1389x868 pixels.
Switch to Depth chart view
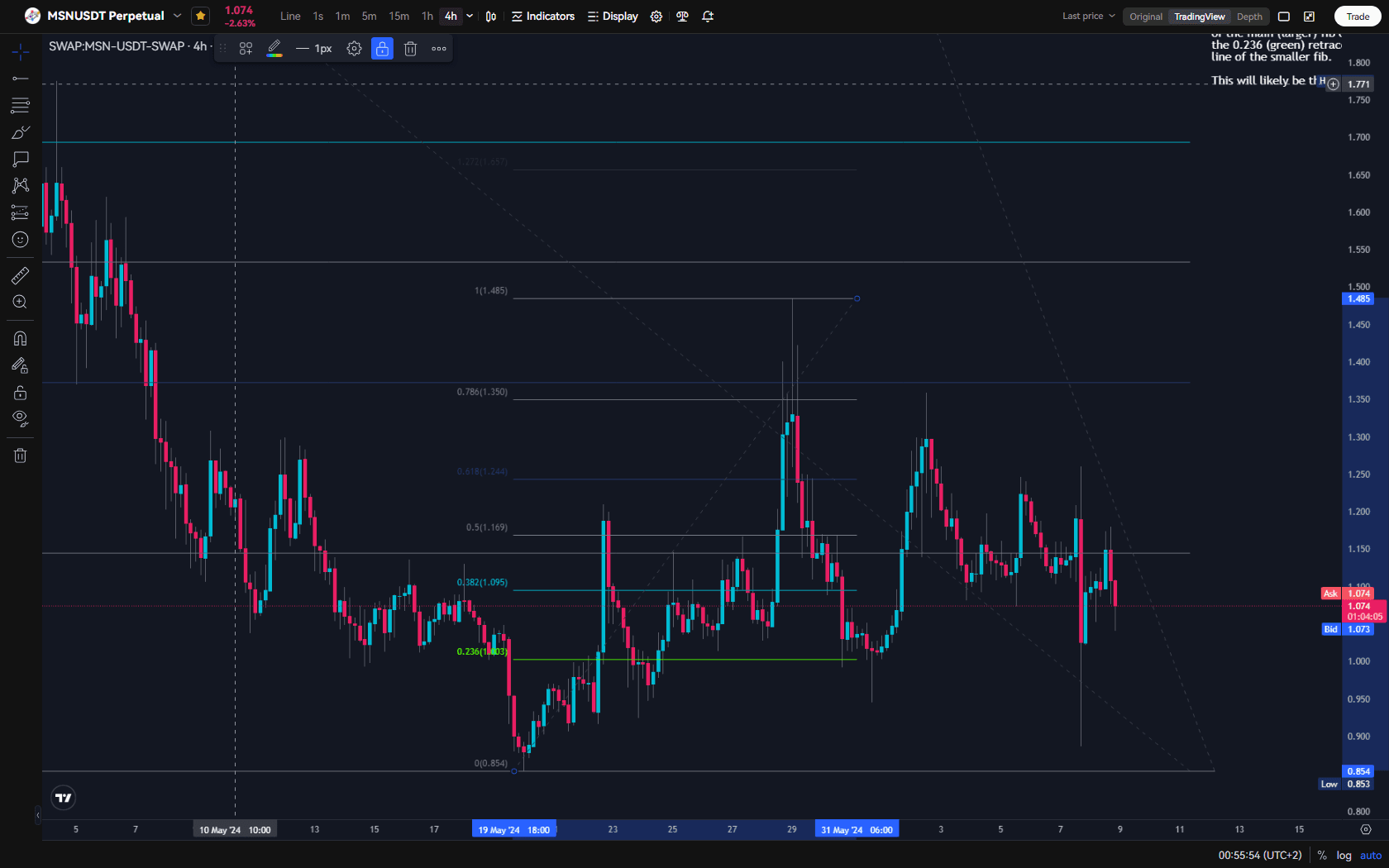[x=1249, y=17]
